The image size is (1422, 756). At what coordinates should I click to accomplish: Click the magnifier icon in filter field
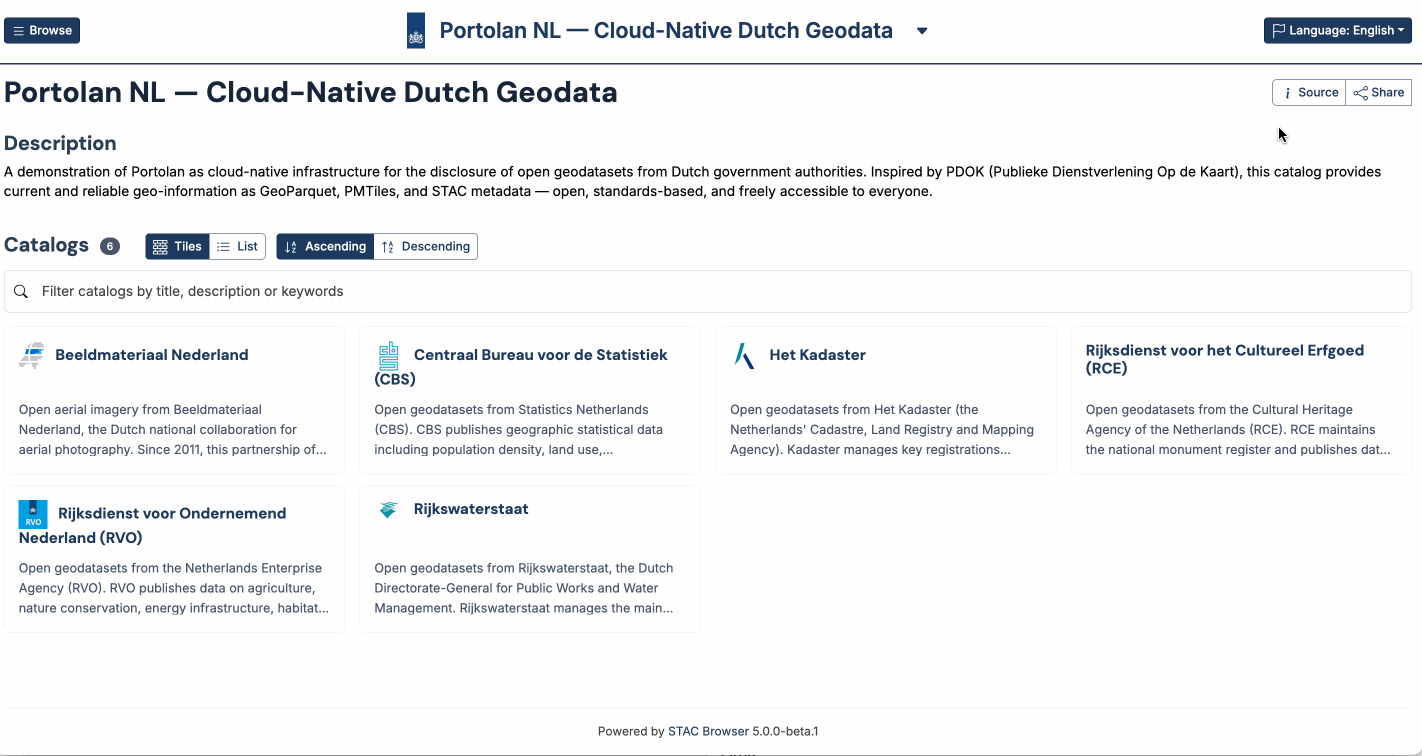coord(21,291)
